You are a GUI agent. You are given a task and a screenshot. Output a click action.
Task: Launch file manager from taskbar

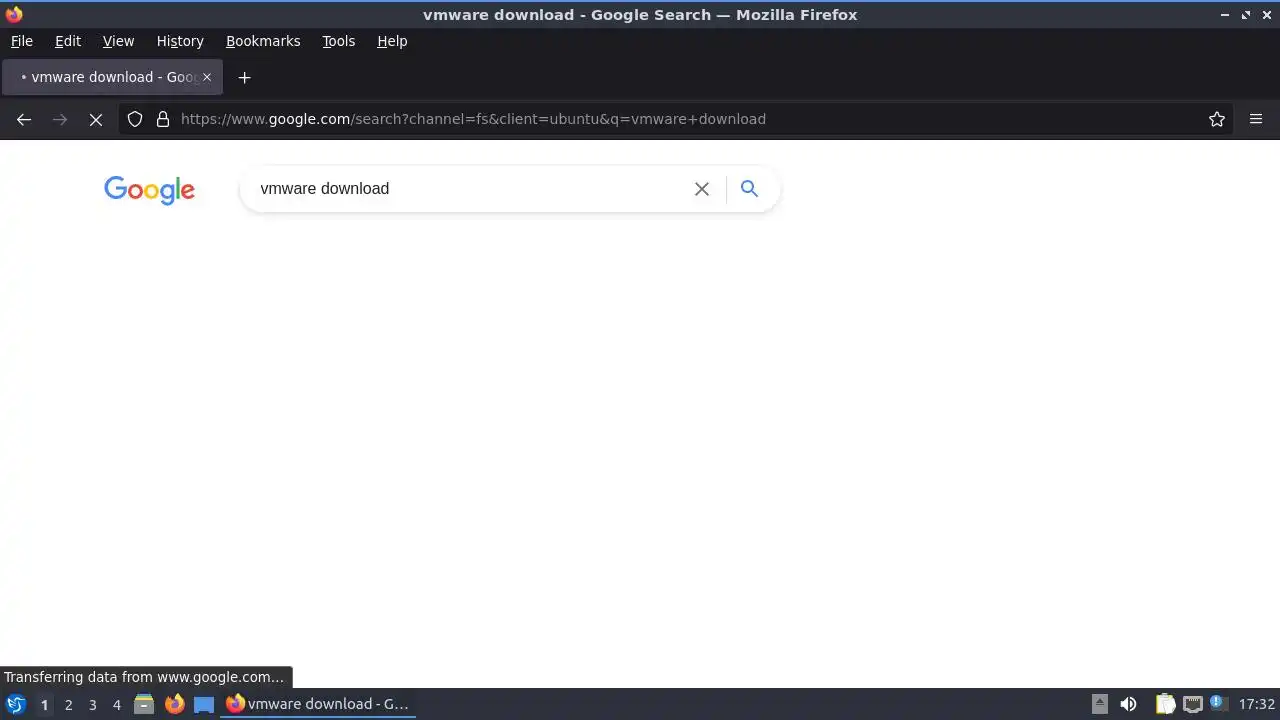pyautogui.click(x=144, y=704)
